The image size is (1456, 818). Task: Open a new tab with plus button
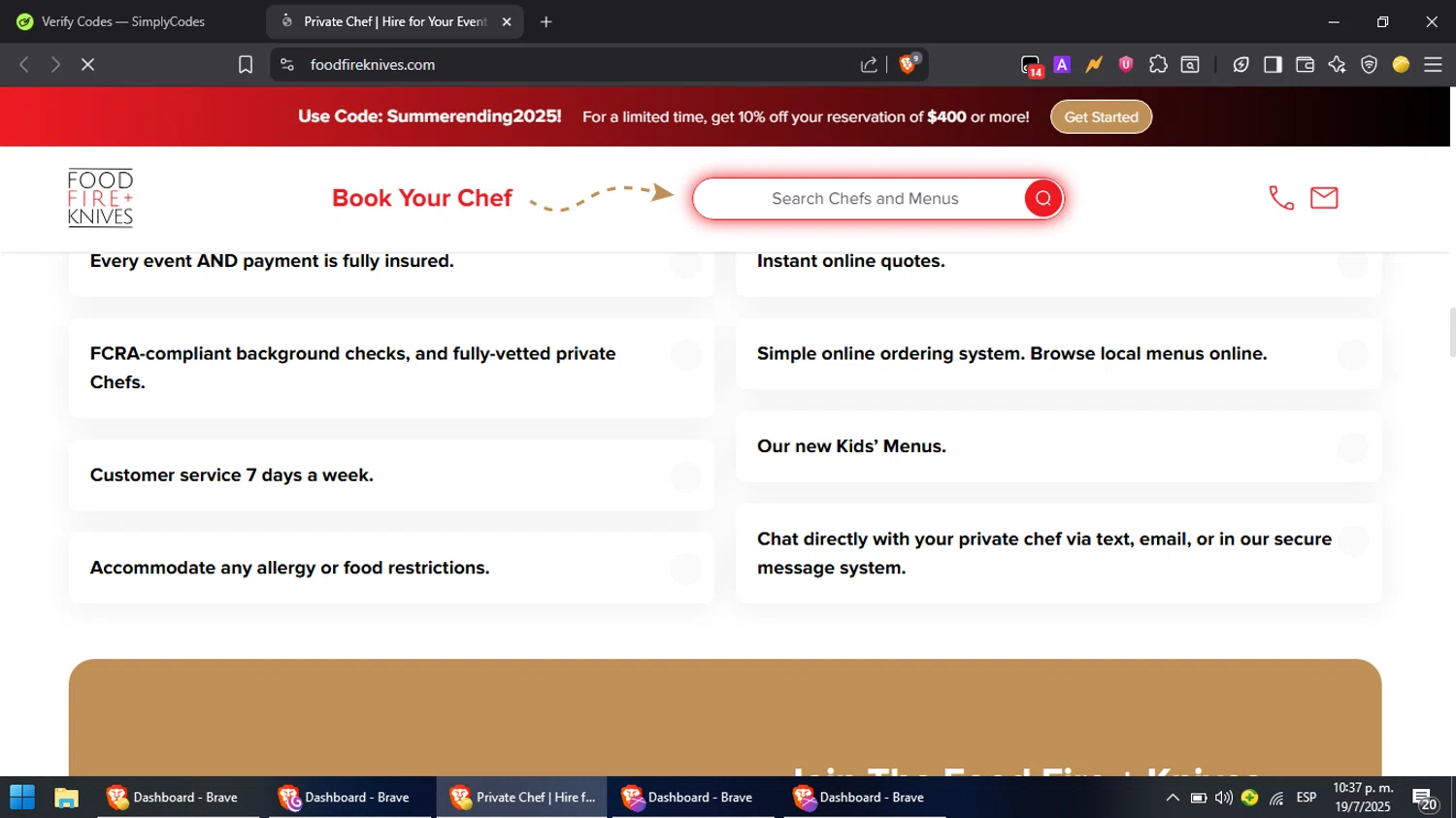pyautogui.click(x=546, y=21)
